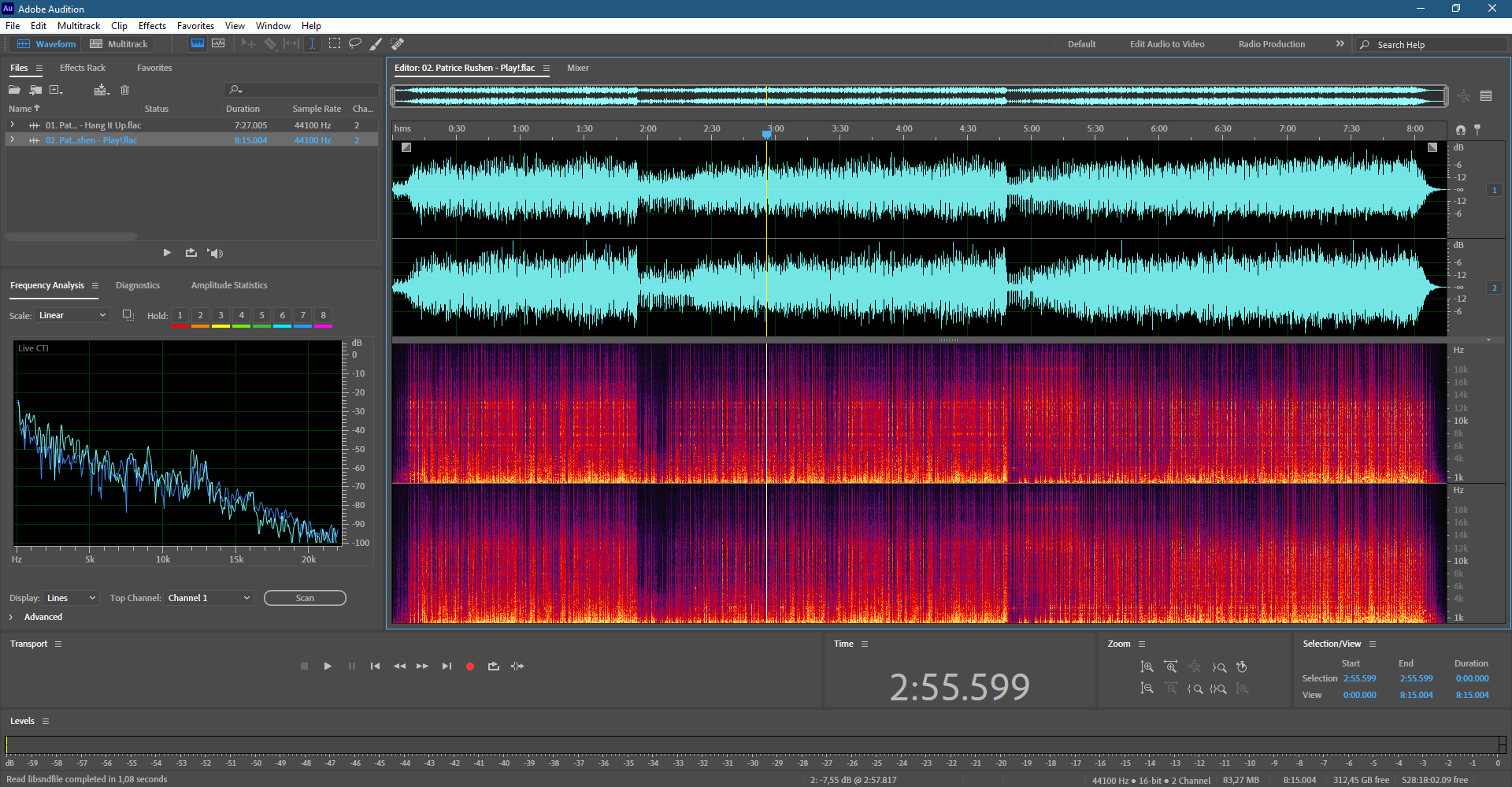
Task: Delete selected file with trash icon
Action: [124, 90]
